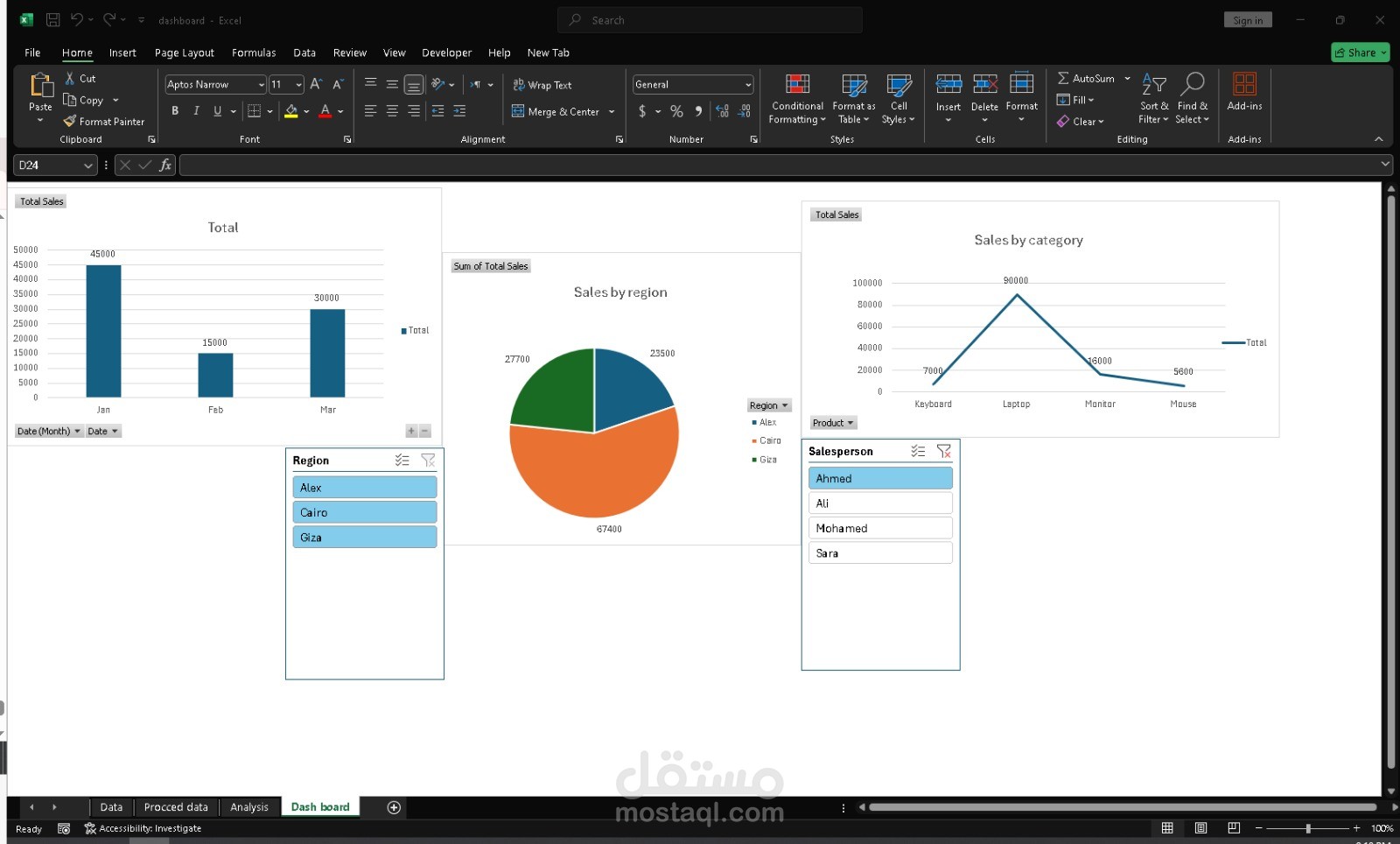Viewport: 1400px width, 844px height.
Task: Expand the formula bar
Action: point(1385,164)
